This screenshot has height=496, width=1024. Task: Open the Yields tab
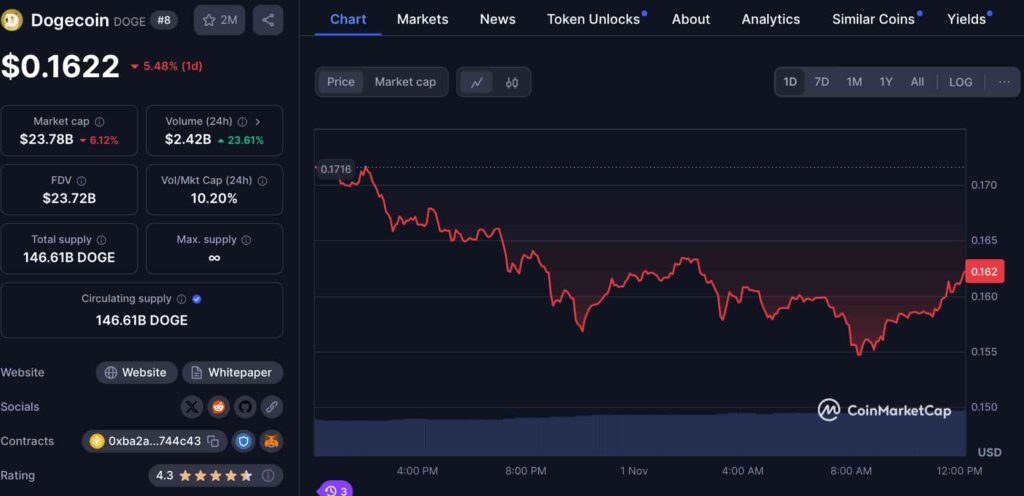[x=967, y=20]
